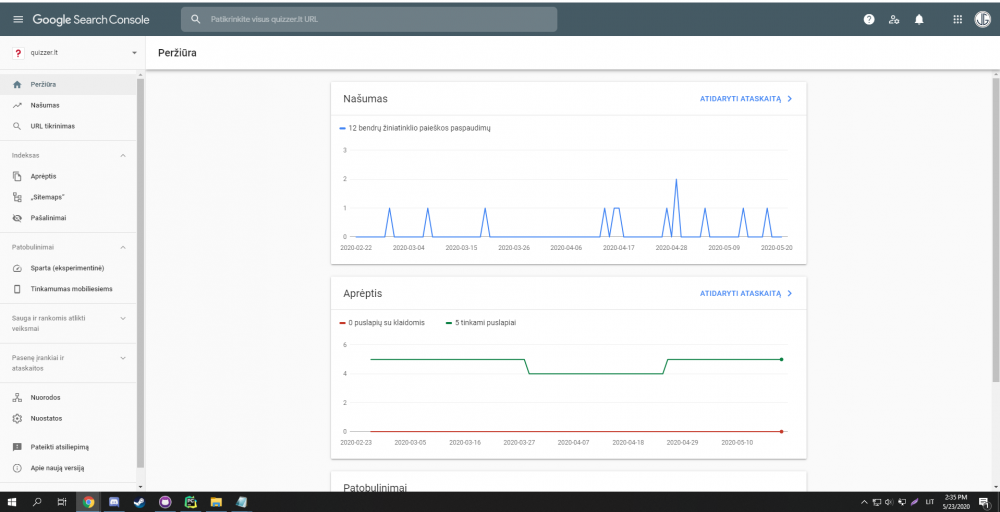Click the red end point on Aprėptis chart

coord(781,432)
